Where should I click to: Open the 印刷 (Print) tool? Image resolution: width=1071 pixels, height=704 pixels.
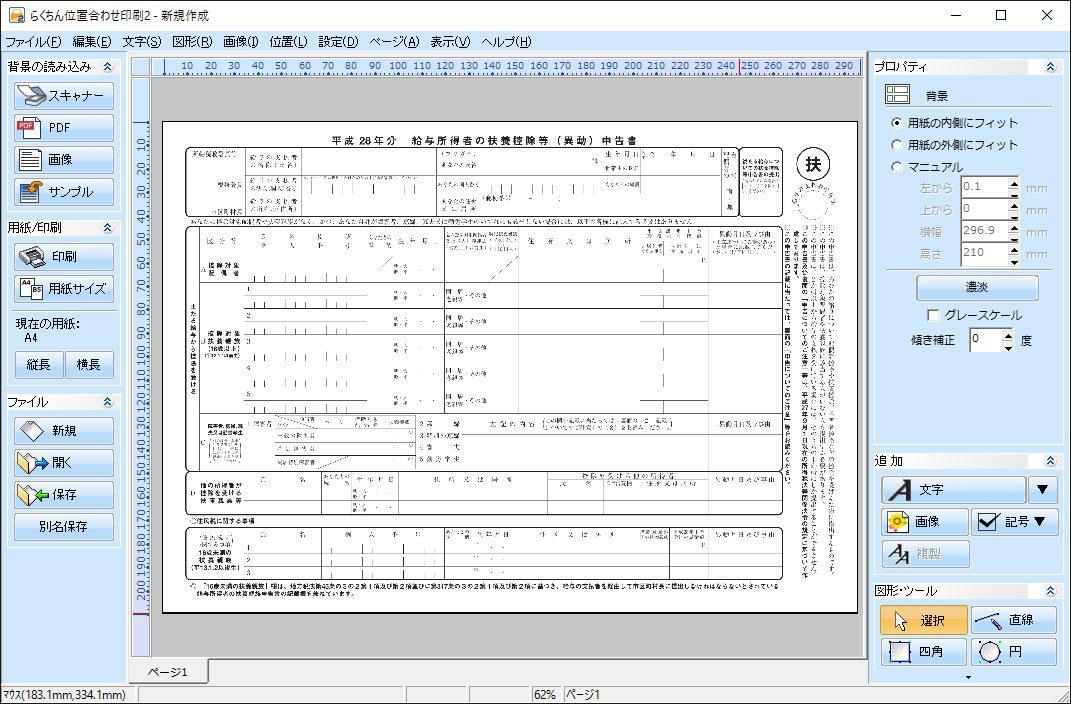click(62, 256)
